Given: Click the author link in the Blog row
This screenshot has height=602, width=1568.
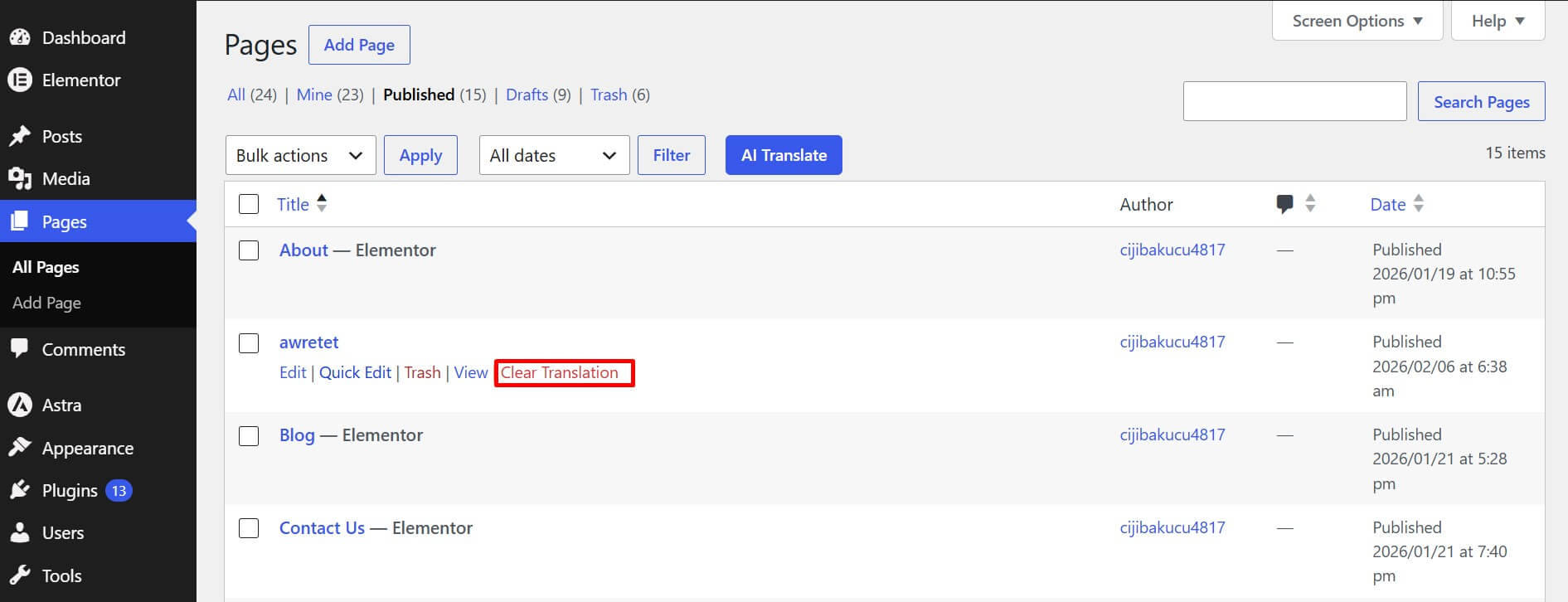Looking at the screenshot, I should (x=1172, y=435).
